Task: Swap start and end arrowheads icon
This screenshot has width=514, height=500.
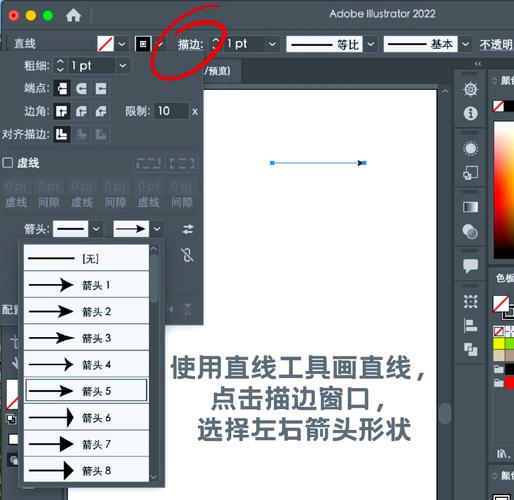Action: click(x=188, y=229)
